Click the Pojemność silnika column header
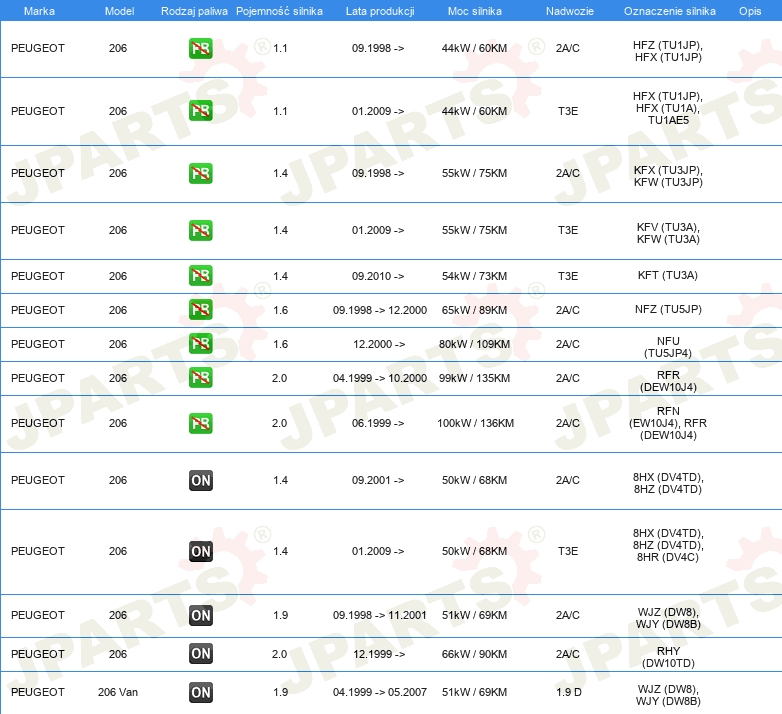Image resolution: width=782 pixels, height=714 pixels. tap(279, 11)
